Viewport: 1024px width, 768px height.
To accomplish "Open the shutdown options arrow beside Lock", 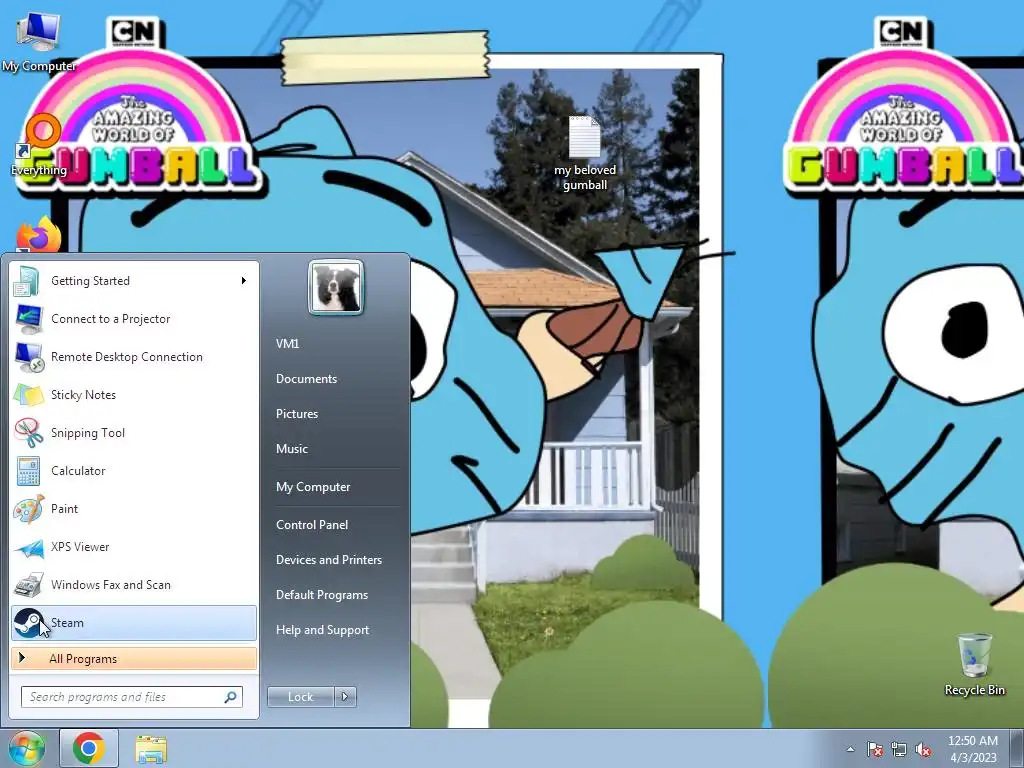I will pos(345,697).
